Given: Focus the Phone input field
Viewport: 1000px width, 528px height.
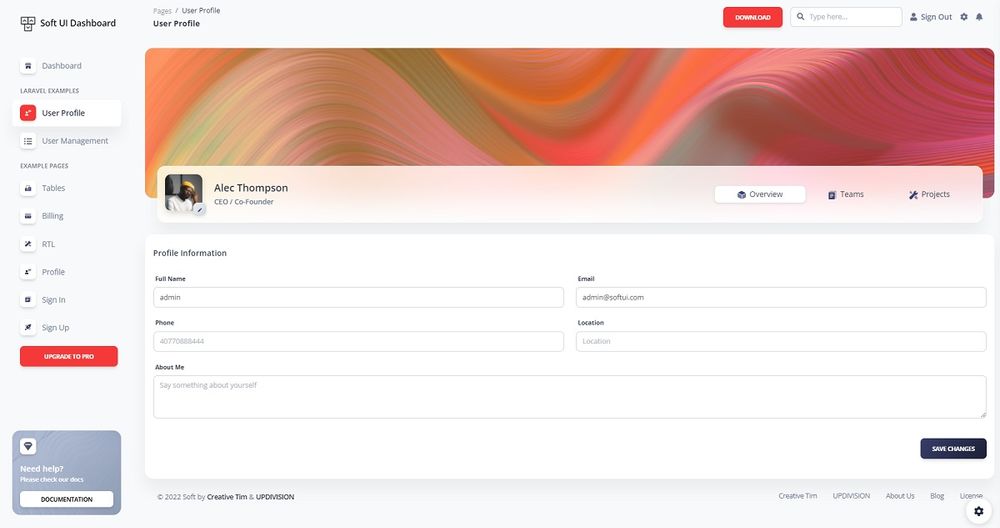Looking at the screenshot, I should click(x=358, y=341).
